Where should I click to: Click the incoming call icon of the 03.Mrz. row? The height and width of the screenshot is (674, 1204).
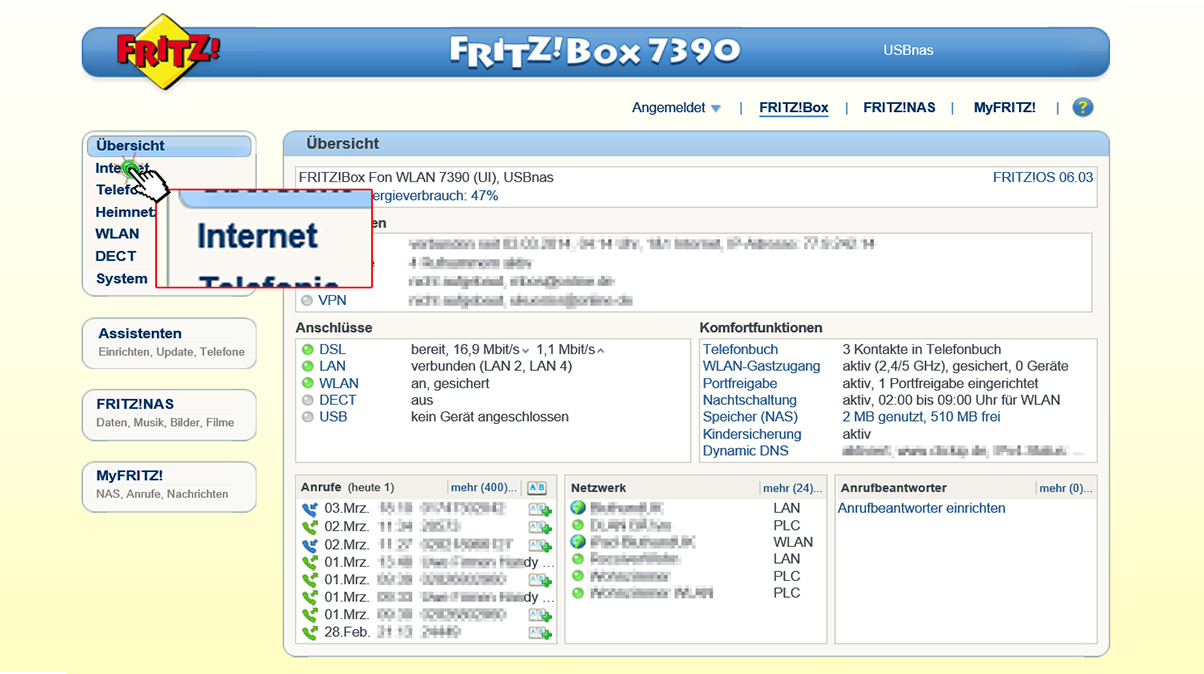click(x=310, y=509)
